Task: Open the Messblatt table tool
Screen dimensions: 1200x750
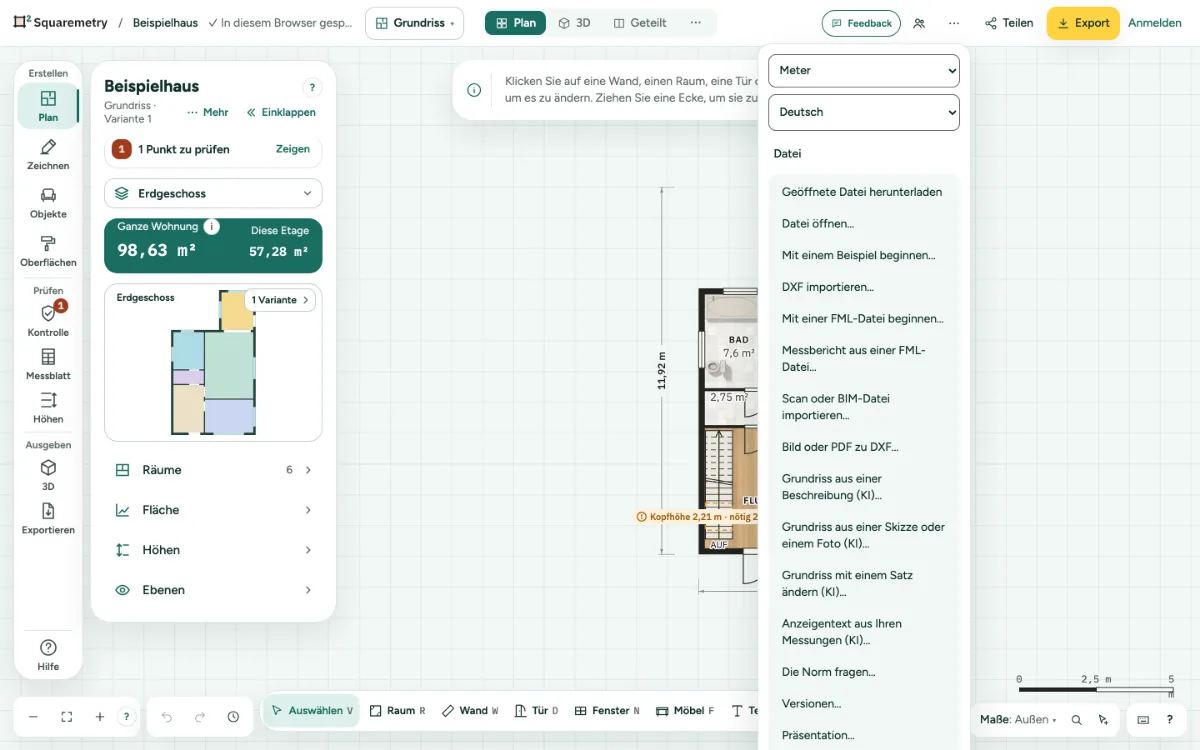Action: click(48, 365)
